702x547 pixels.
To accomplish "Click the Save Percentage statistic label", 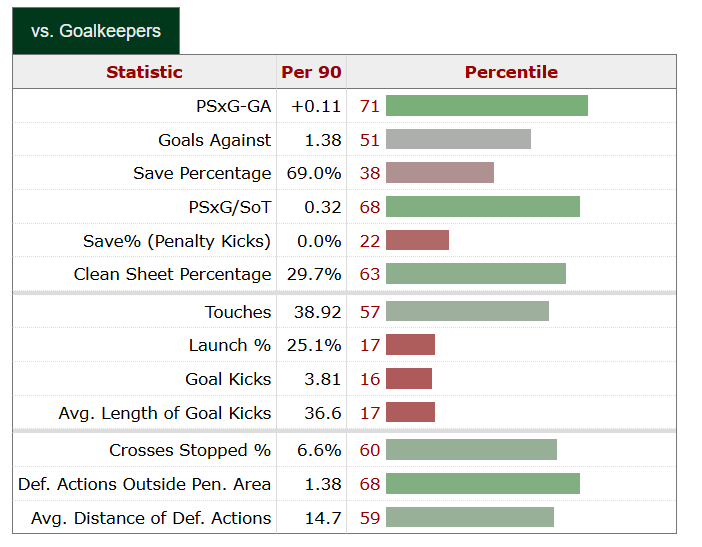I will [202, 173].
